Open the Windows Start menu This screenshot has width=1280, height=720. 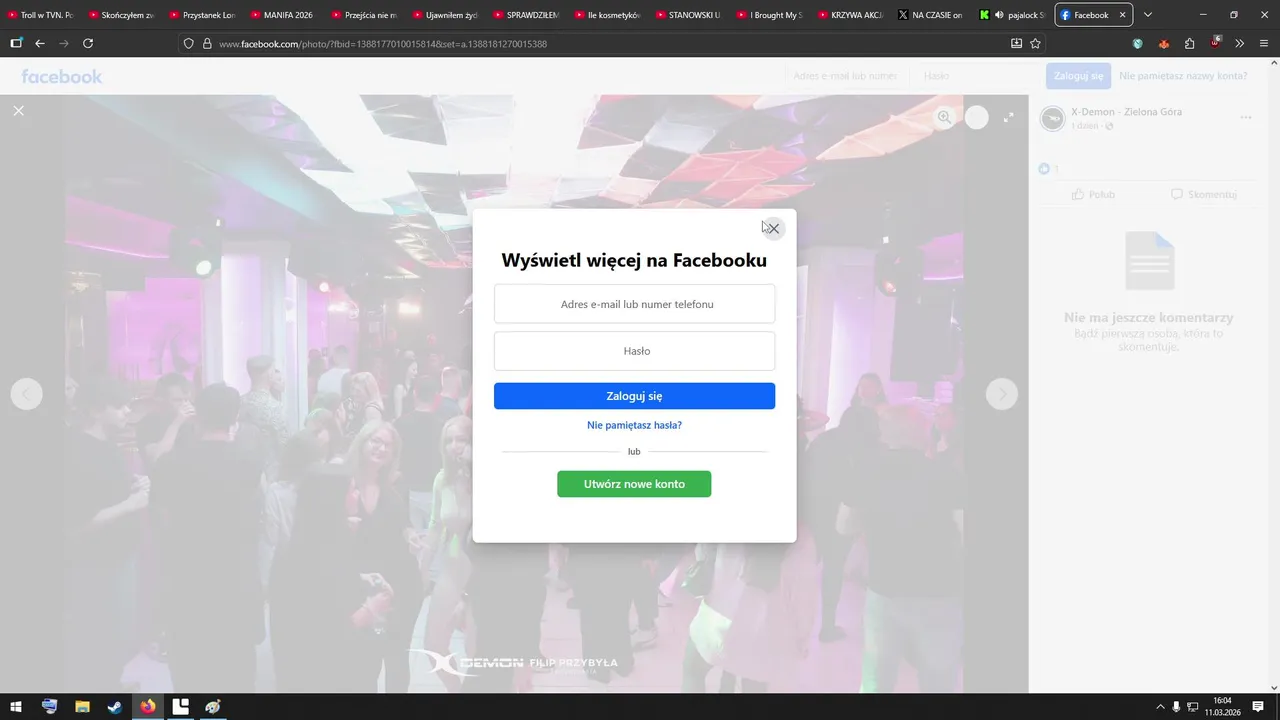(x=16, y=707)
